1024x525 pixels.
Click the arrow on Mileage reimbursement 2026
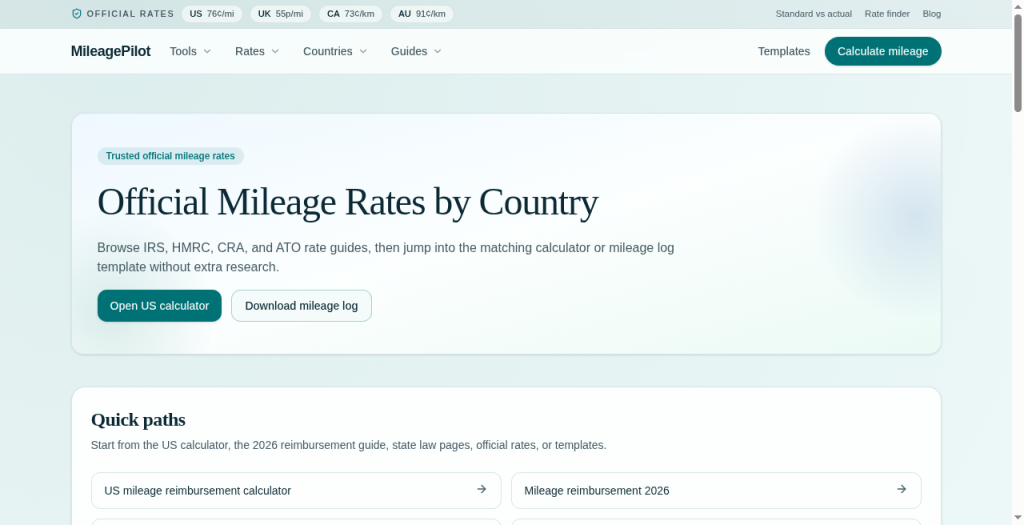coord(901,489)
